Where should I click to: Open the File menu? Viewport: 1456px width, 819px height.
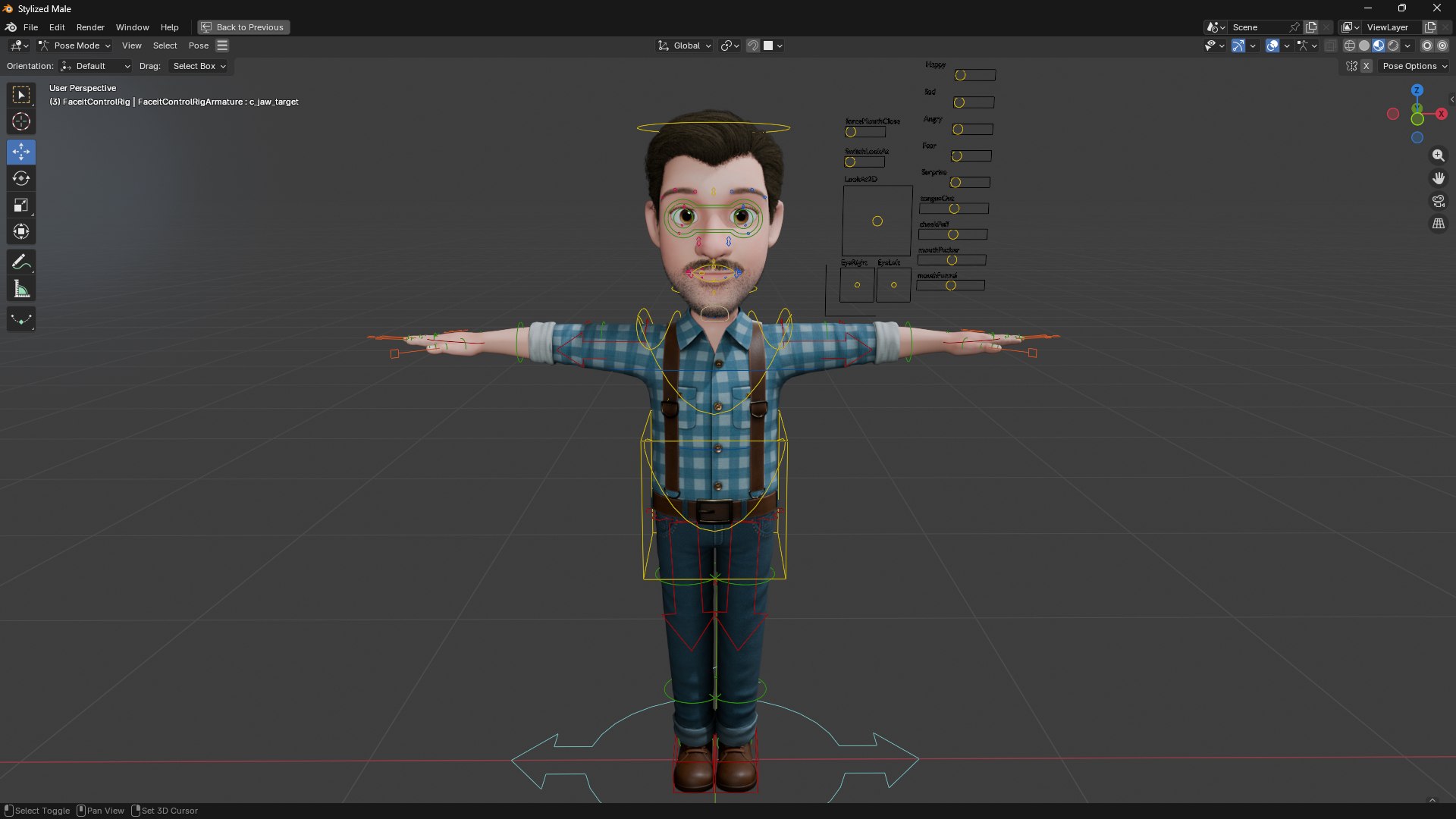click(x=30, y=27)
